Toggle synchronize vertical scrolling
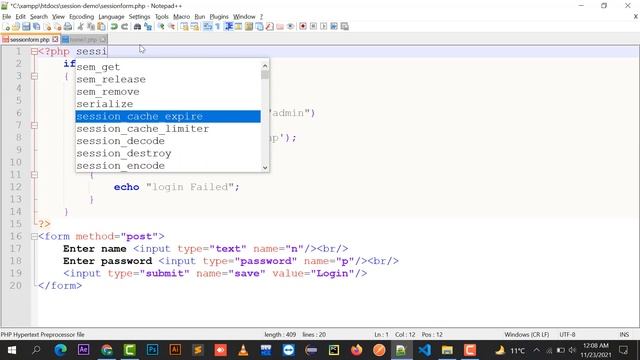Screen dimensions: 640x360 tap(185, 27)
